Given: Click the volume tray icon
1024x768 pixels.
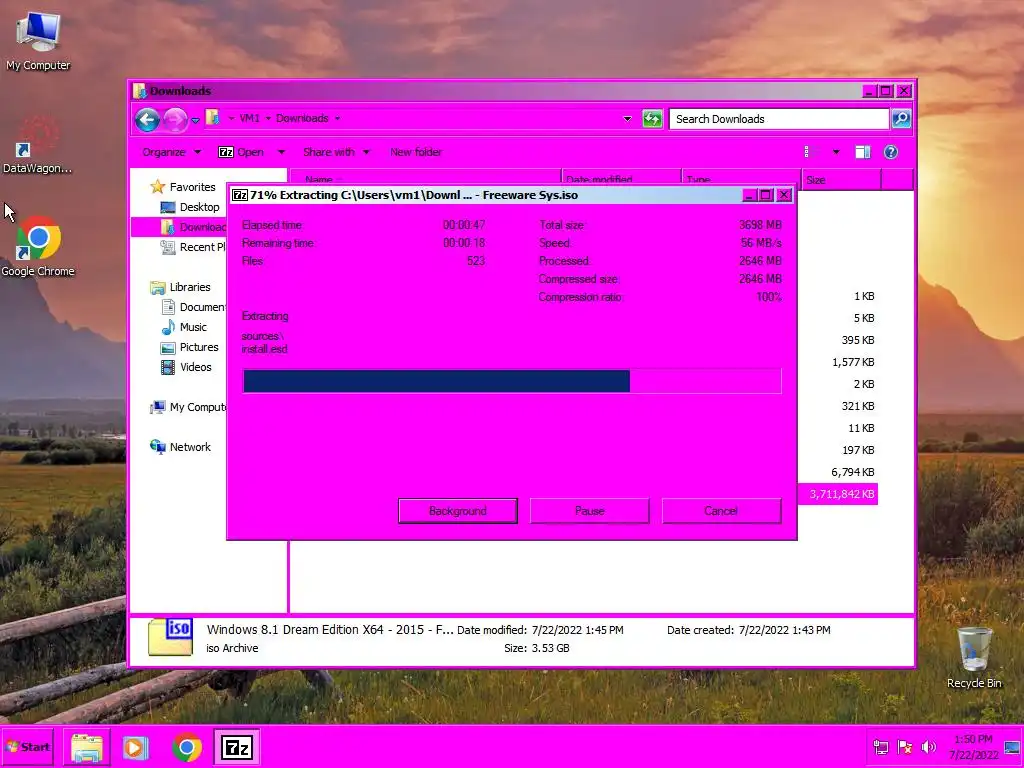Looking at the screenshot, I should [928, 746].
